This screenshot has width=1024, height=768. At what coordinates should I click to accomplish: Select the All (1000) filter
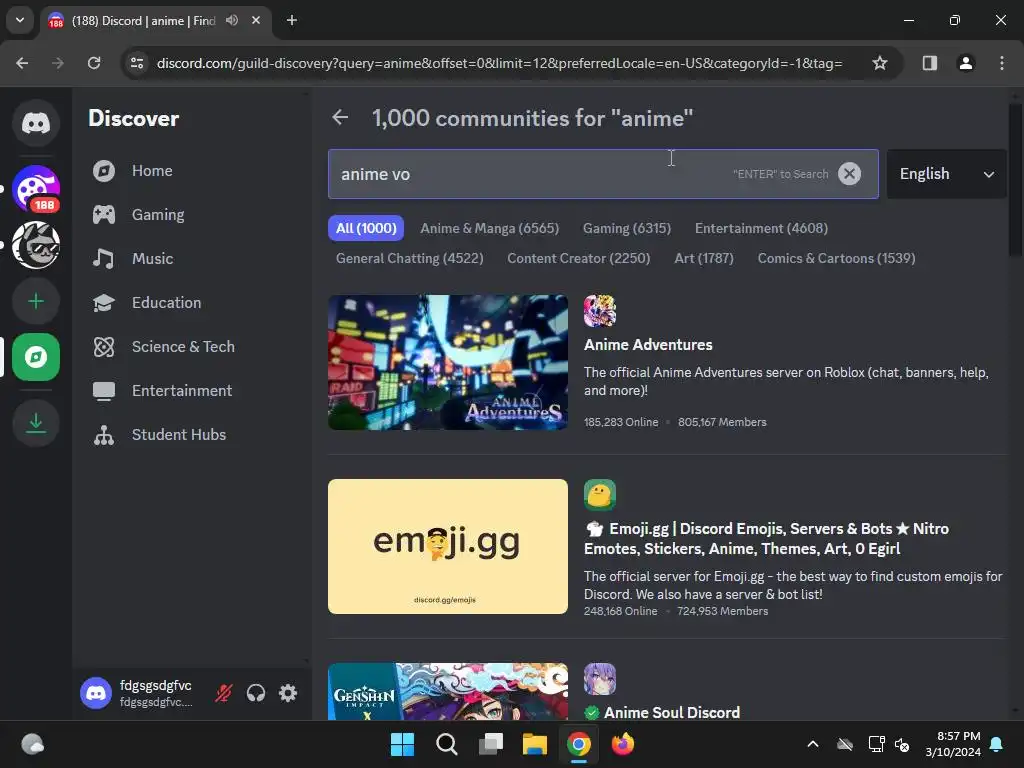click(x=366, y=229)
